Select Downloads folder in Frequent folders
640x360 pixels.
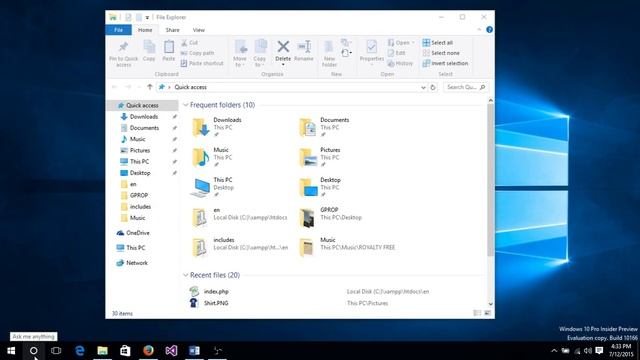point(217,127)
